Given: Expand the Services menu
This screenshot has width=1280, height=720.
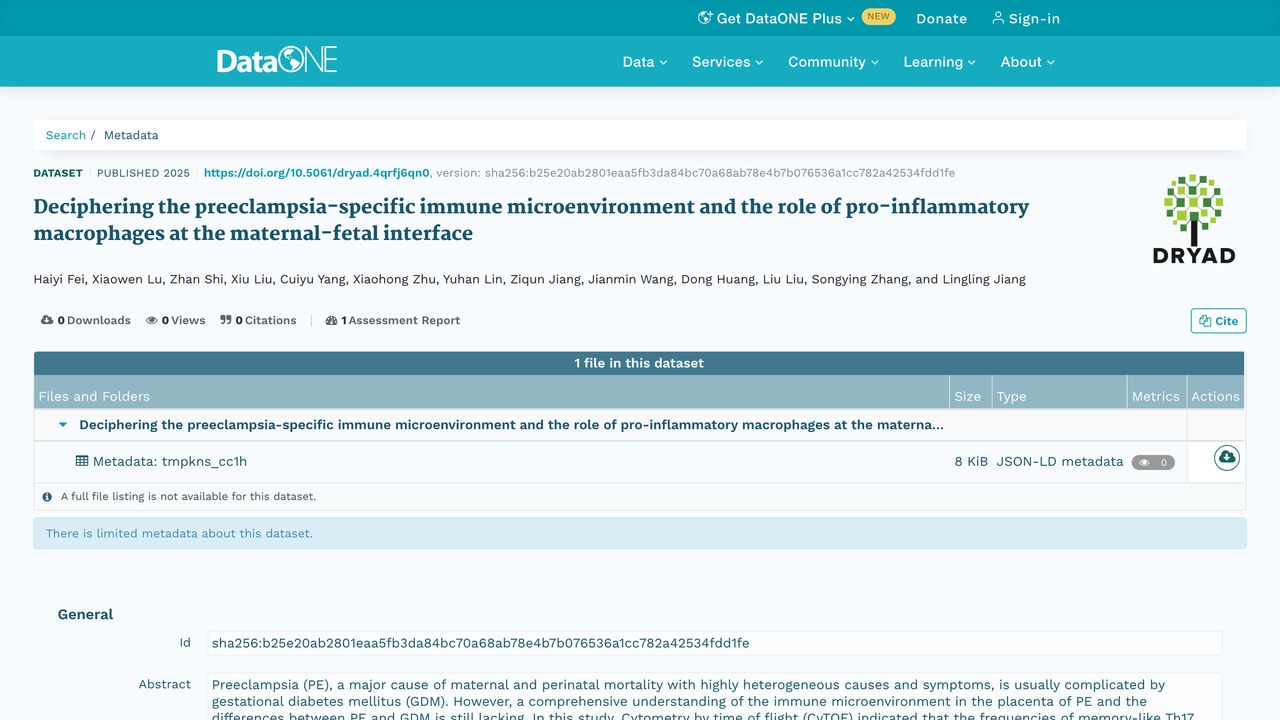Looking at the screenshot, I should [727, 61].
